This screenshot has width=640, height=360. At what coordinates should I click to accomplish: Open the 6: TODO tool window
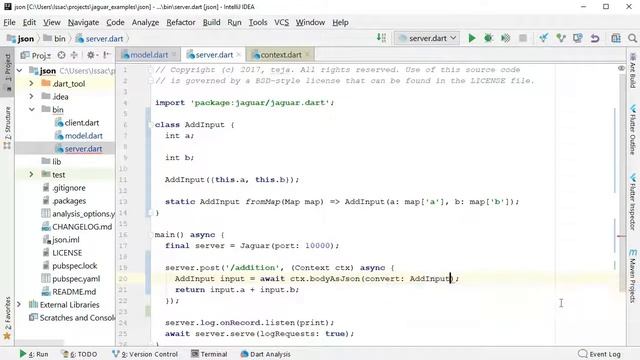79,354
